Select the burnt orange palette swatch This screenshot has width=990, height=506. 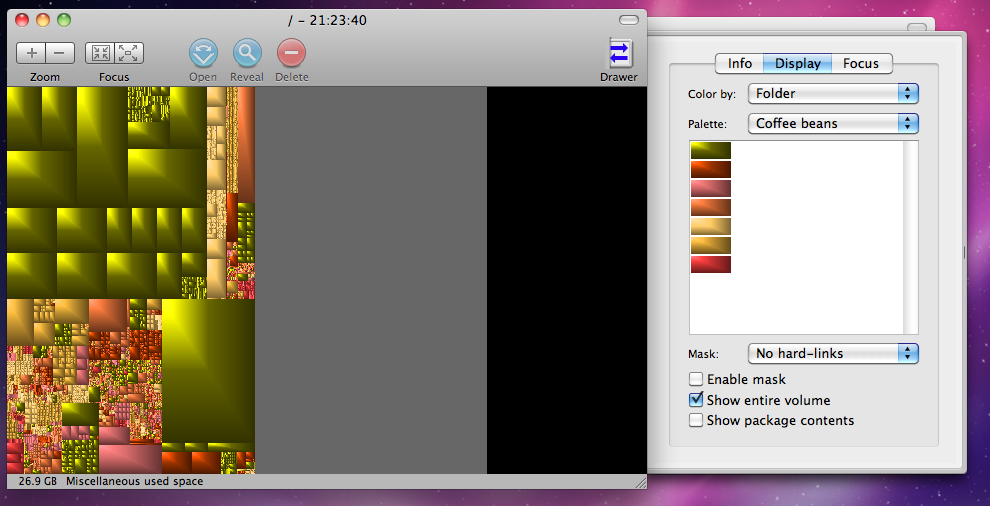click(x=710, y=207)
